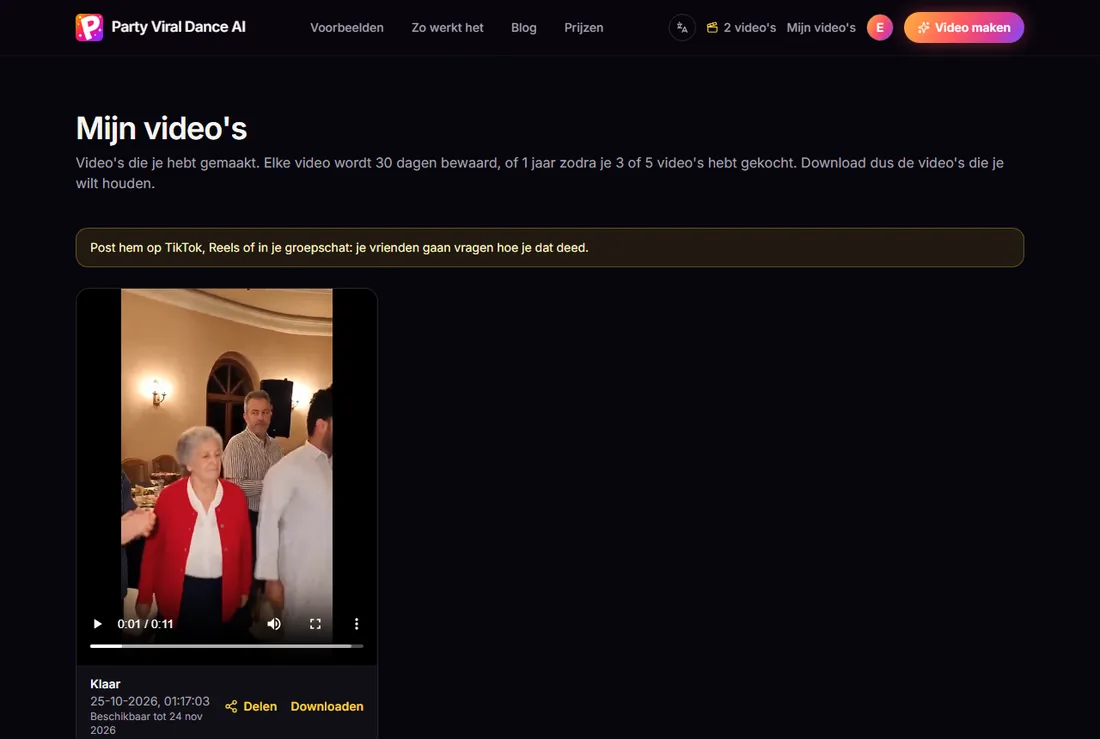
Task: Open the Blog page
Action: pyautogui.click(x=523, y=27)
